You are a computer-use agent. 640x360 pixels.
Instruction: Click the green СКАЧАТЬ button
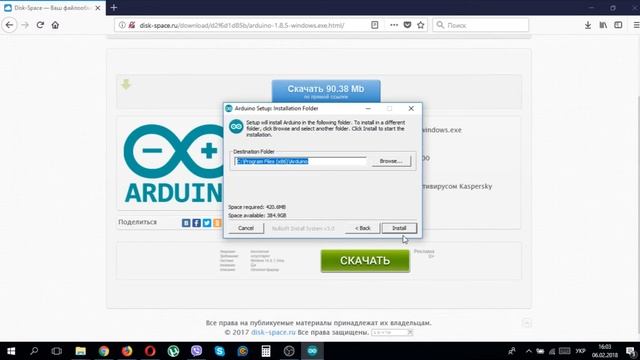click(x=365, y=261)
